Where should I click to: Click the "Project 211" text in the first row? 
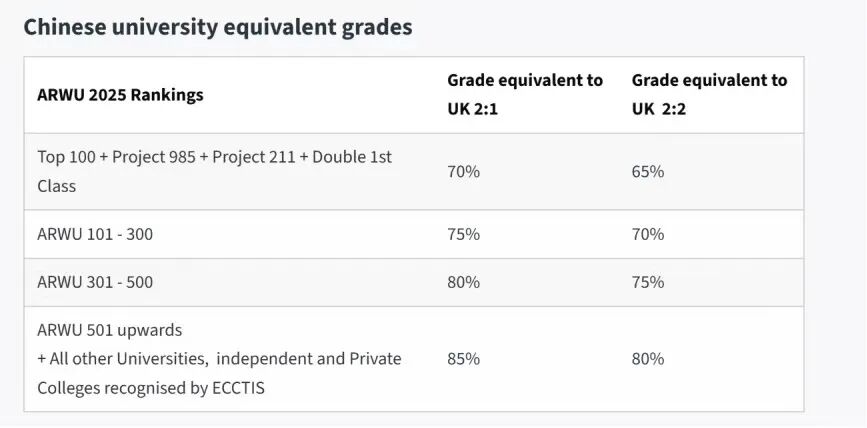[x=256, y=157]
